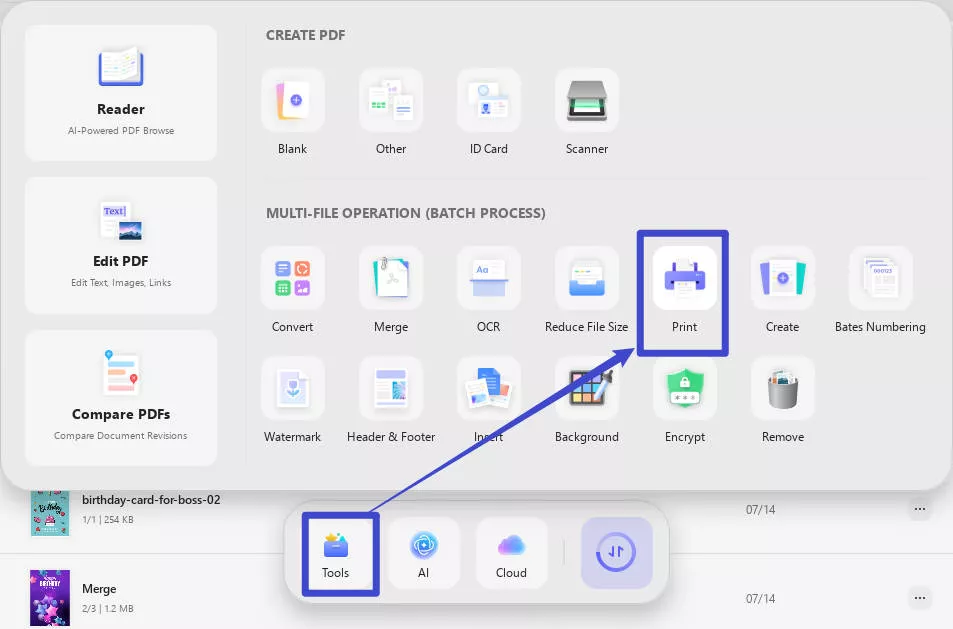Open the Compare PDFs card
This screenshot has height=629, width=953.
pos(121,398)
